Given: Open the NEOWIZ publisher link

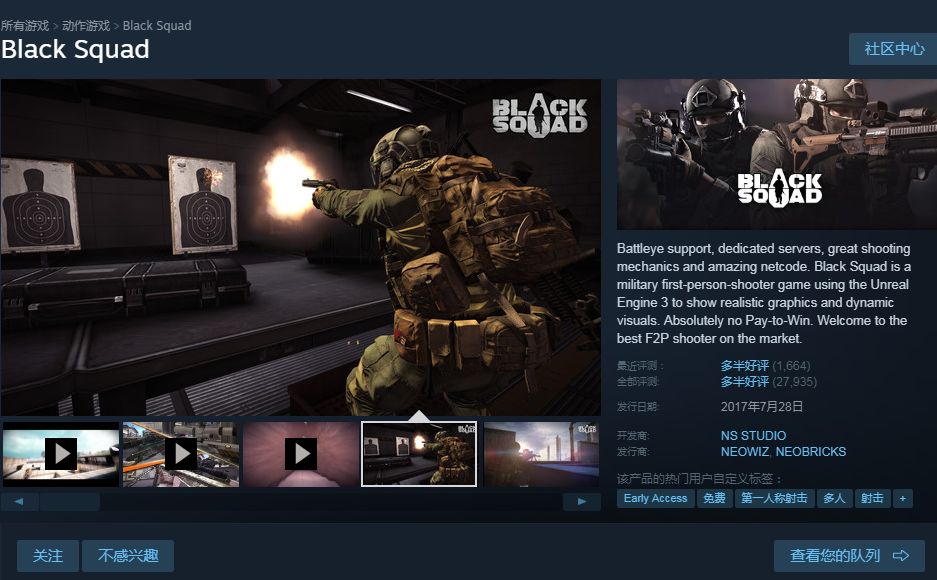Looking at the screenshot, I should point(745,452).
